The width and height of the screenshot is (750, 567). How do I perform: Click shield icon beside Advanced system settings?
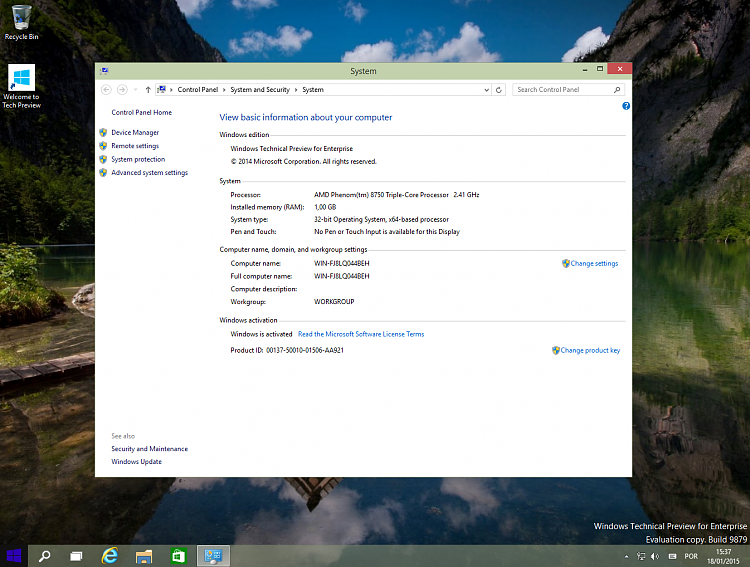[x=103, y=173]
